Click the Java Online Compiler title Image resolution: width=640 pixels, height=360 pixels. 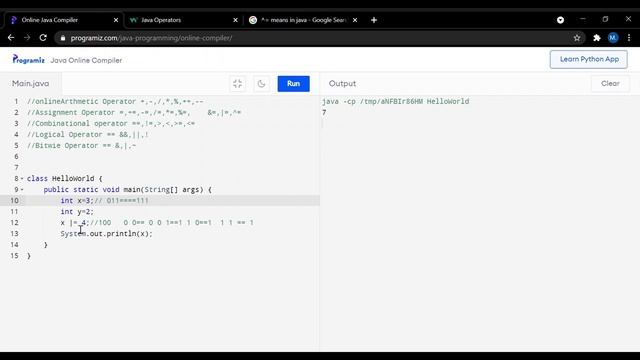point(86,60)
